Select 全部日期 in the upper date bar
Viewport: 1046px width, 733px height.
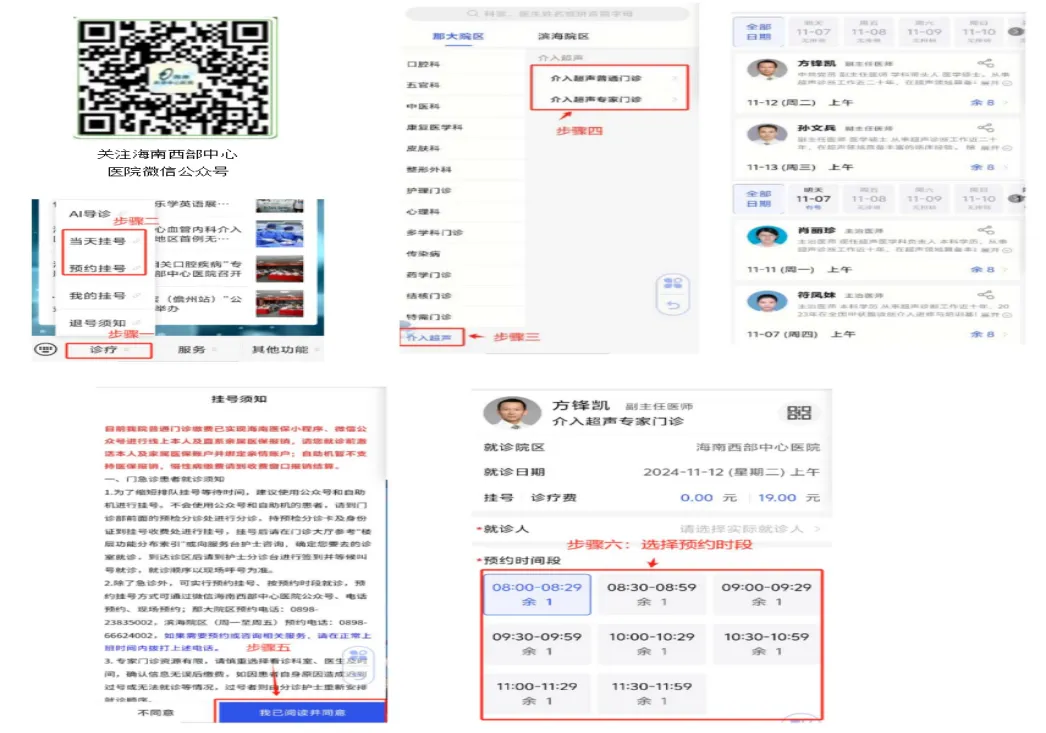point(758,31)
